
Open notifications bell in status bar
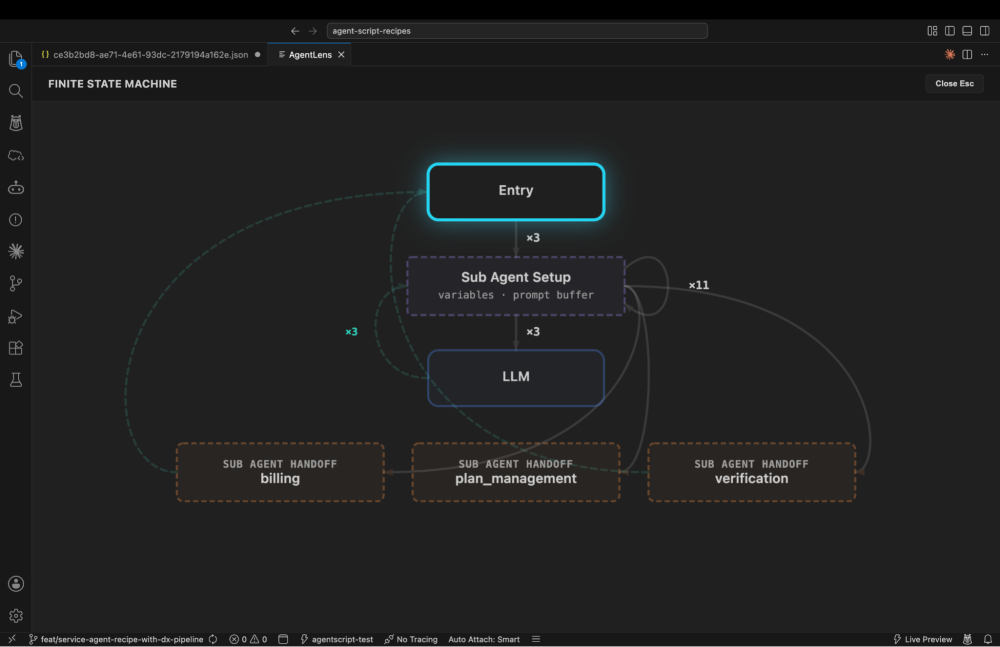[988, 639]
